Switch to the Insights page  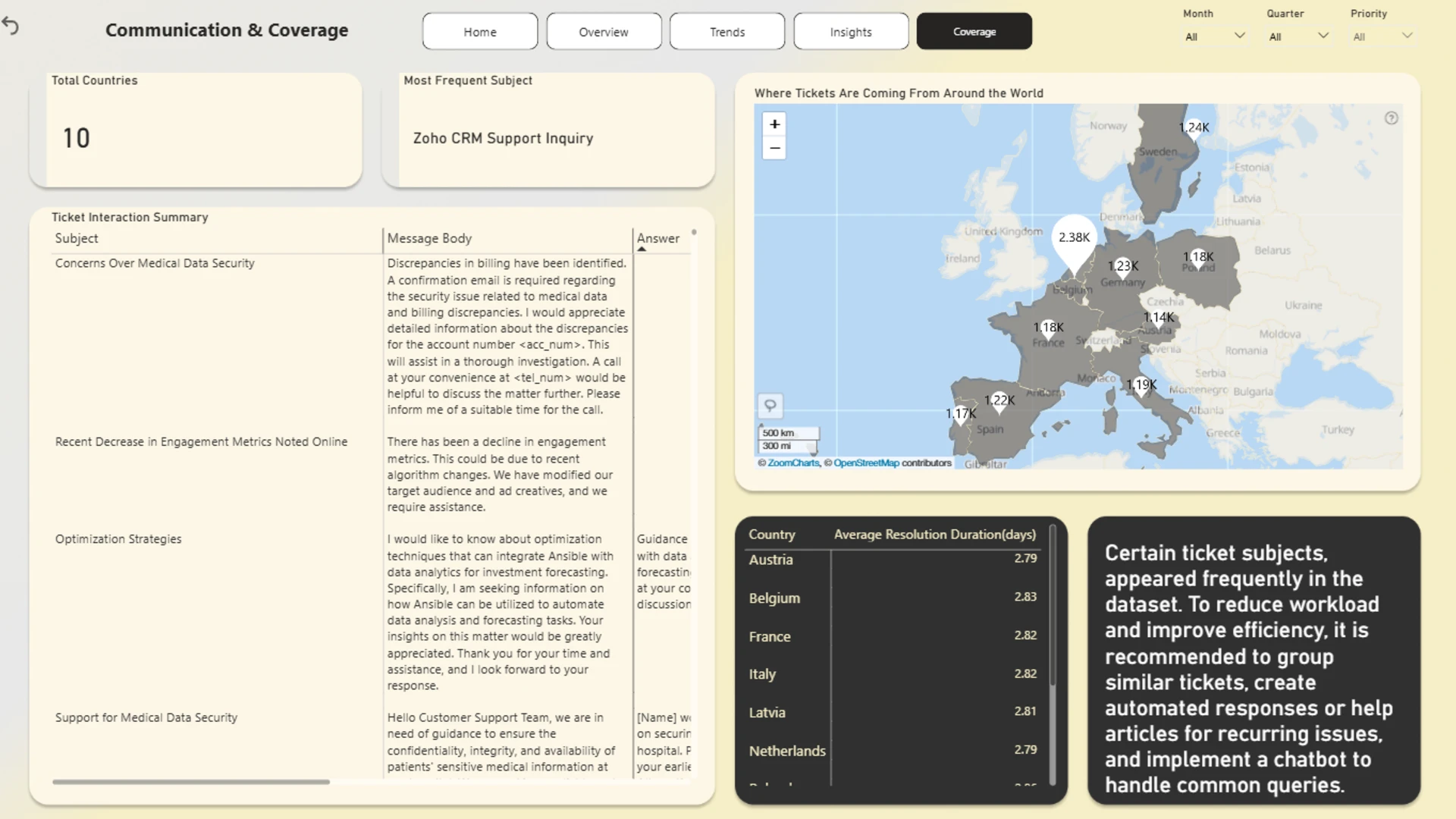point(851,32)
